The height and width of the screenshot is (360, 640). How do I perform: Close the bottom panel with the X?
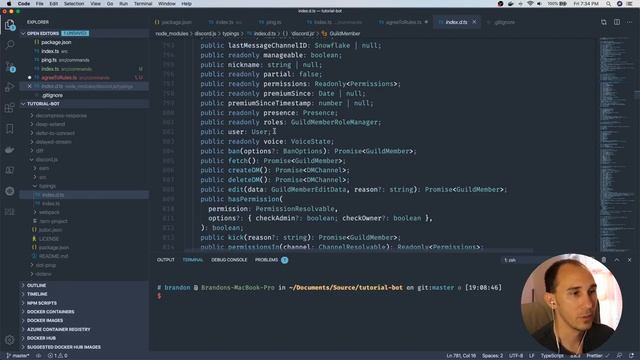point(629,260)
